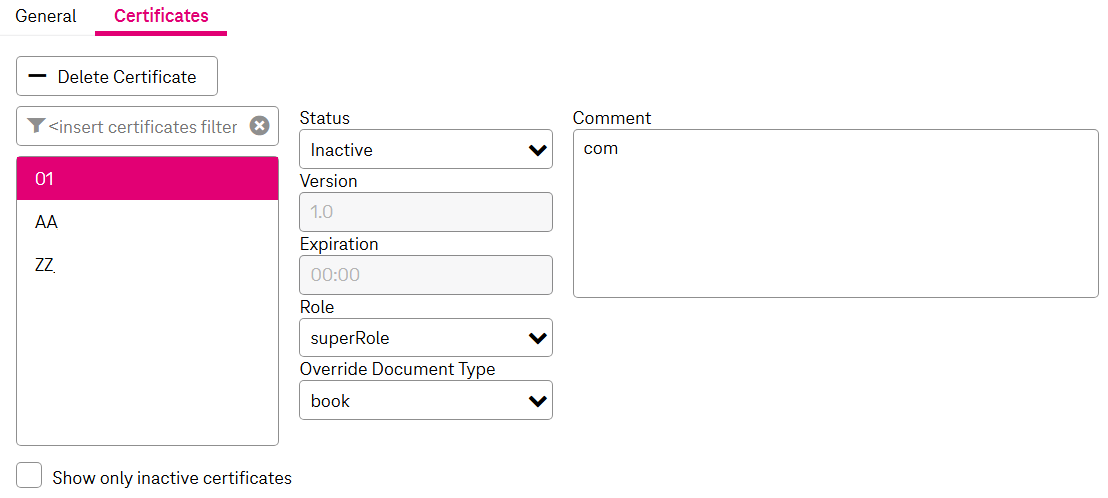Clear the certificates filter with X icon
Viewport: 1108px width, 498px height.
click(259, 126)
